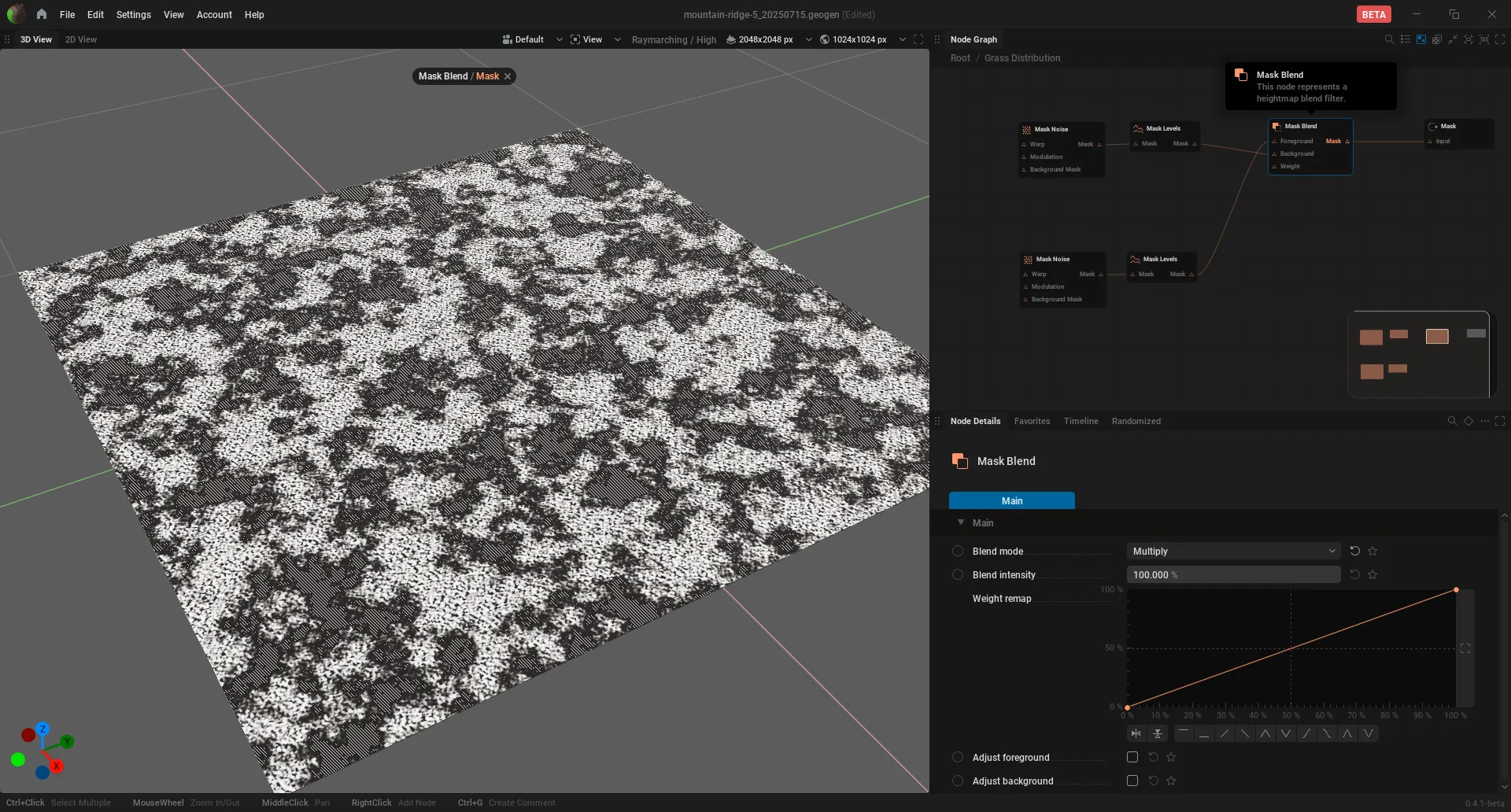Click the Blend intensity 100.000 % field
Screen dimensions: 1511x812
1233,574
